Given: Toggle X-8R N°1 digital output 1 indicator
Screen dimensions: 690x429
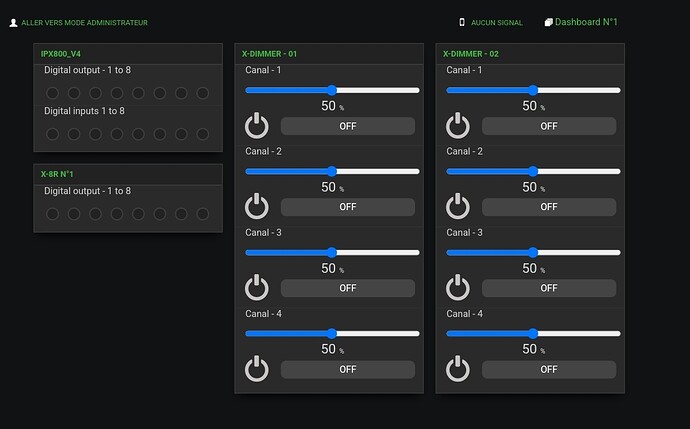Looking at the screenshot, I should pyautogui.click(x=52, y=214).
